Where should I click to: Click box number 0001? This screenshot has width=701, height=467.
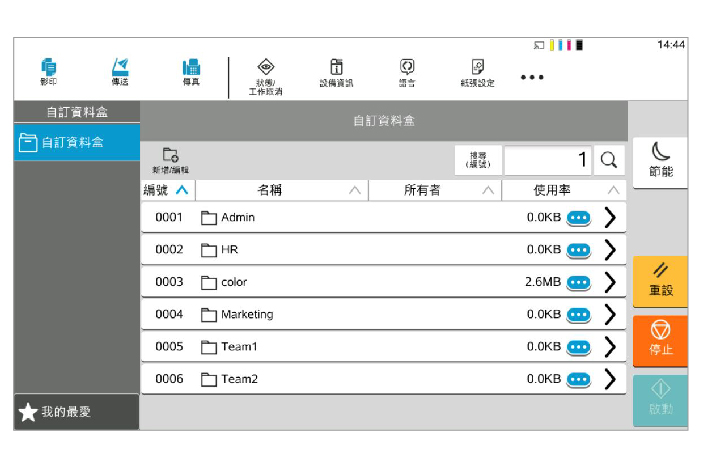[x=169, y=218]
